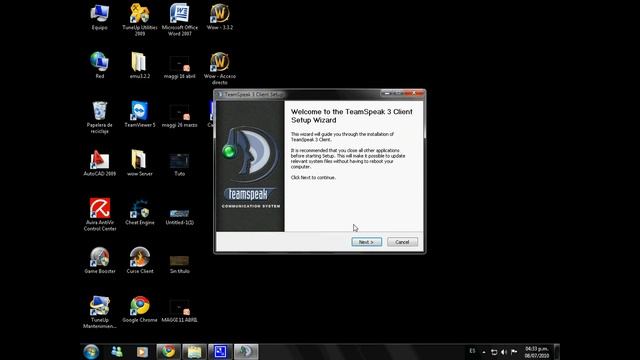Open the volume control tray icon
The width and height of the screenshot is (640, 360).
pos(504,352)
